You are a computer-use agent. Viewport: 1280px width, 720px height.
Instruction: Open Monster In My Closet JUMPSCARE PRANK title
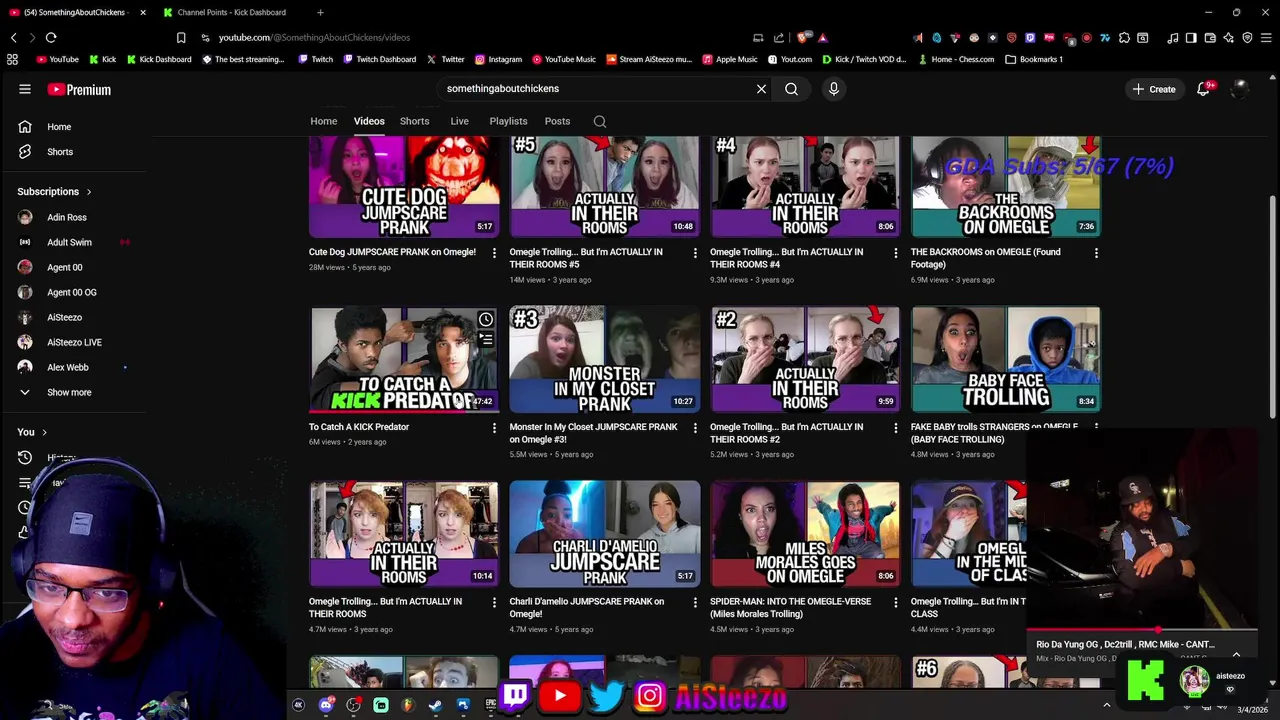click(x=593, y=433)
